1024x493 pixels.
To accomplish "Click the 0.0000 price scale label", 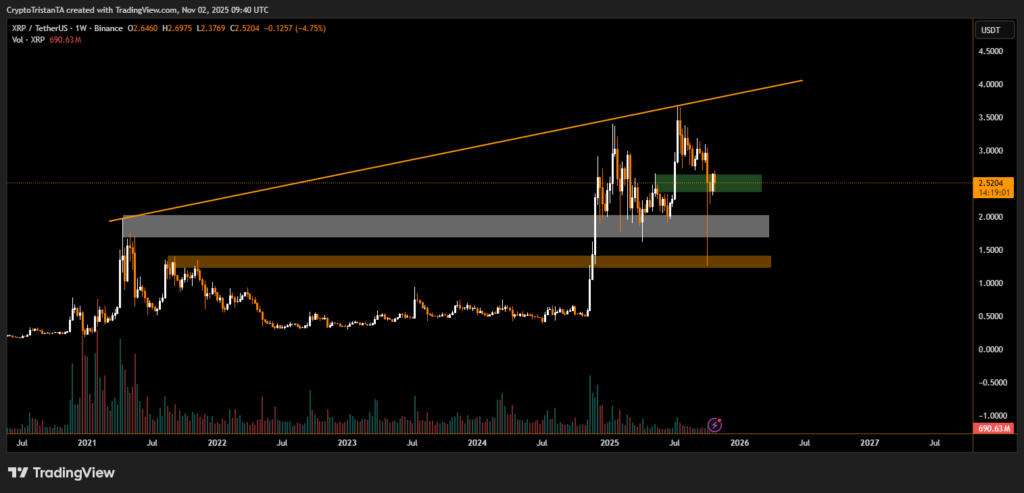I will [x=993, y=349].
